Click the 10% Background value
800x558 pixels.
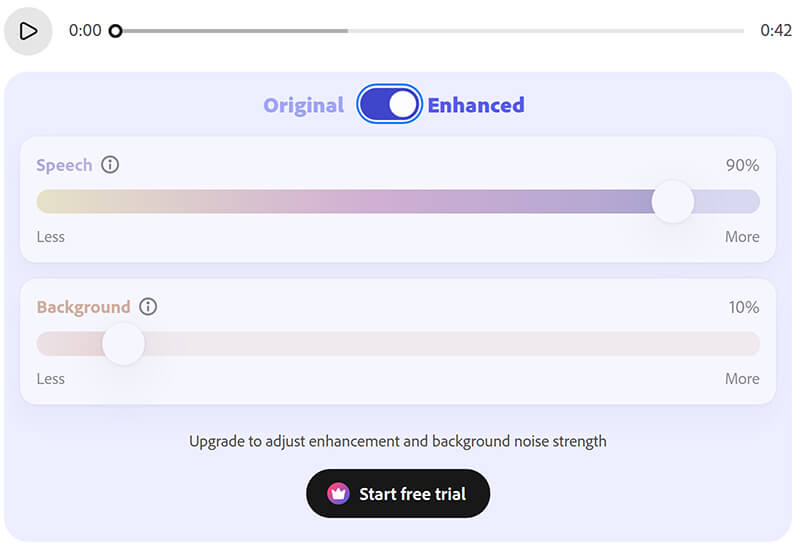pos(743,307)
